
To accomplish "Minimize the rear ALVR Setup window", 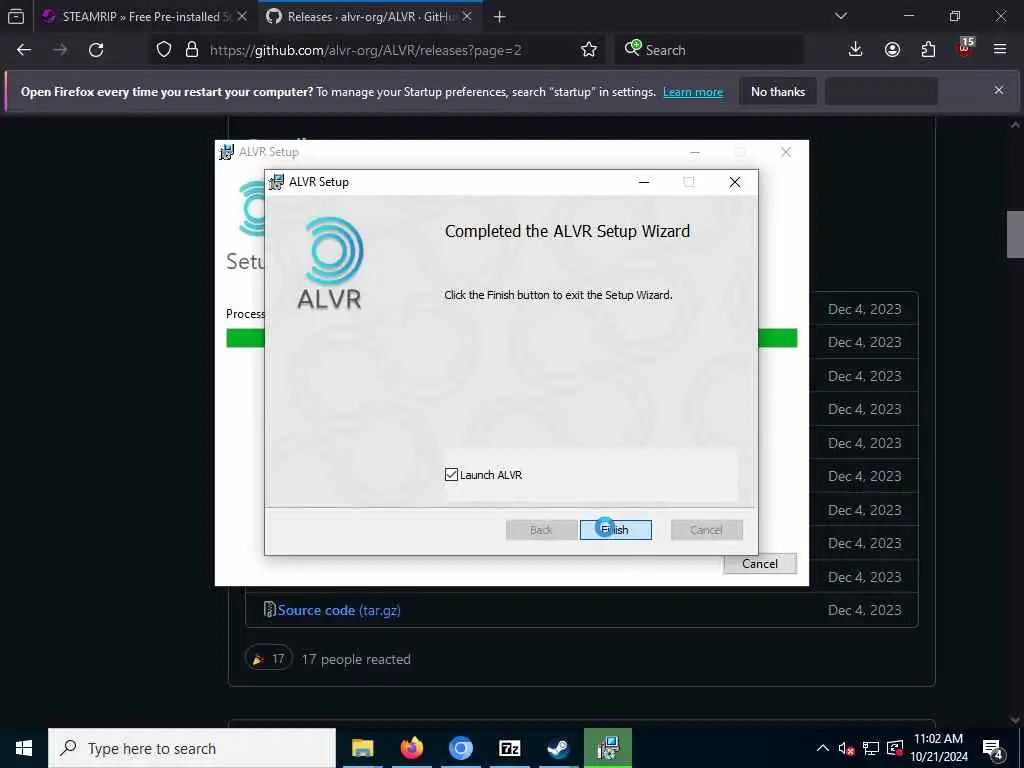I will click(x=695, y=152).
